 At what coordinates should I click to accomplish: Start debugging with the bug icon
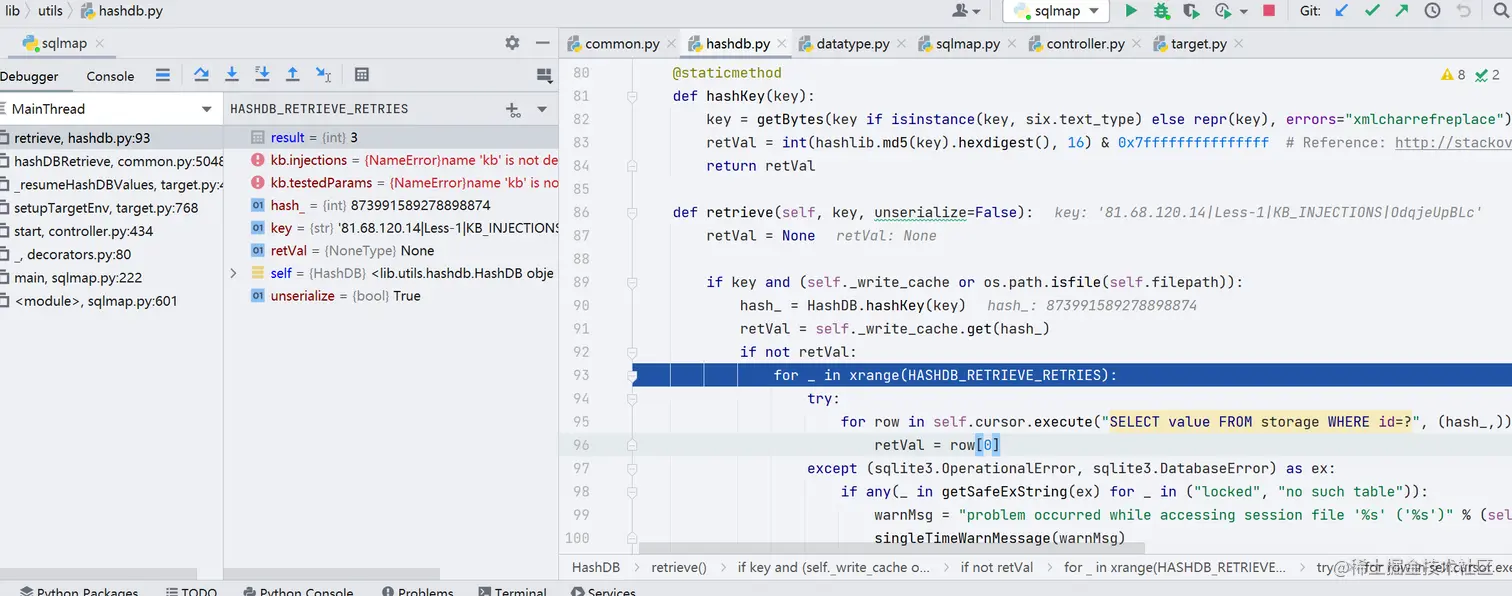(x=1161, y=11)
